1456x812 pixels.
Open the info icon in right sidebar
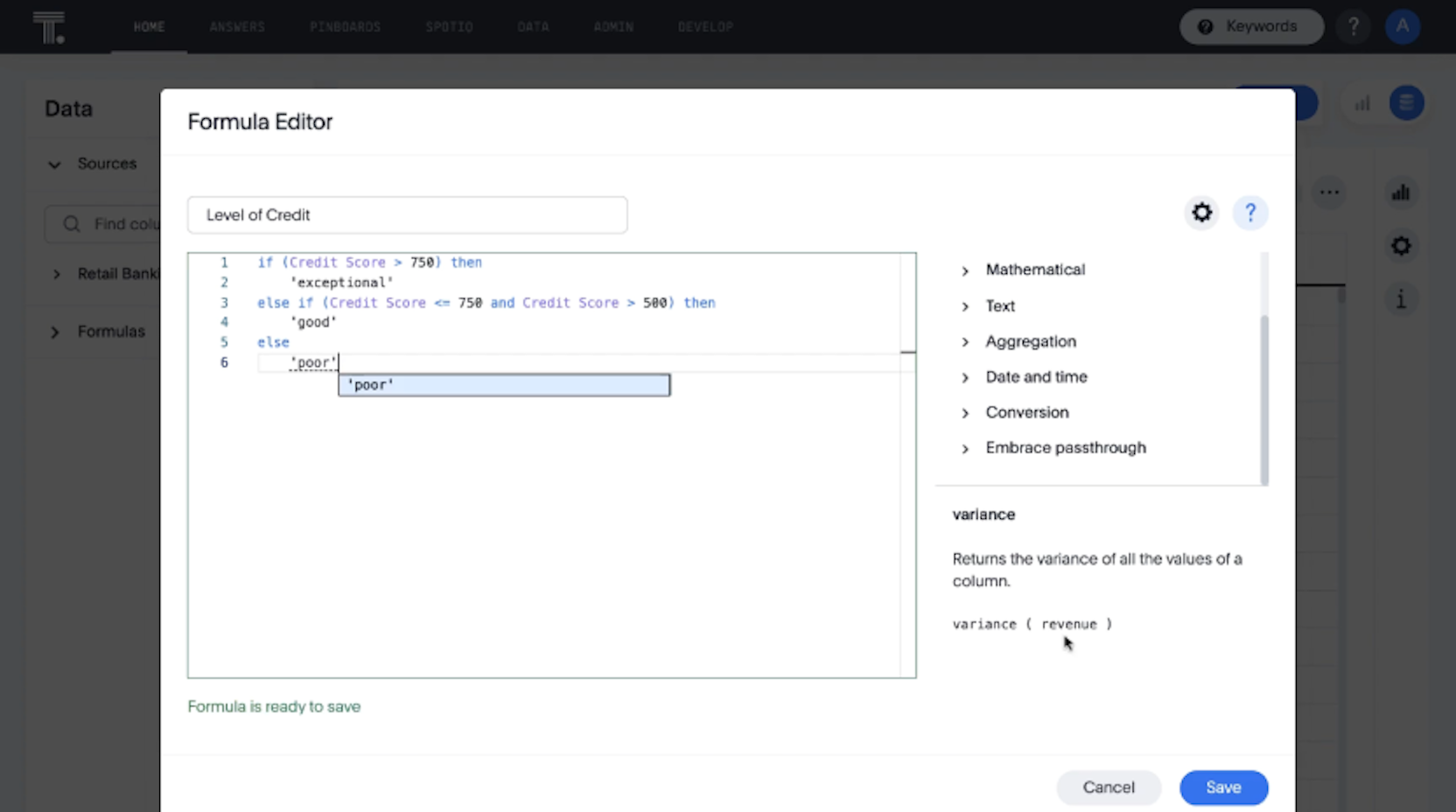1401,299
